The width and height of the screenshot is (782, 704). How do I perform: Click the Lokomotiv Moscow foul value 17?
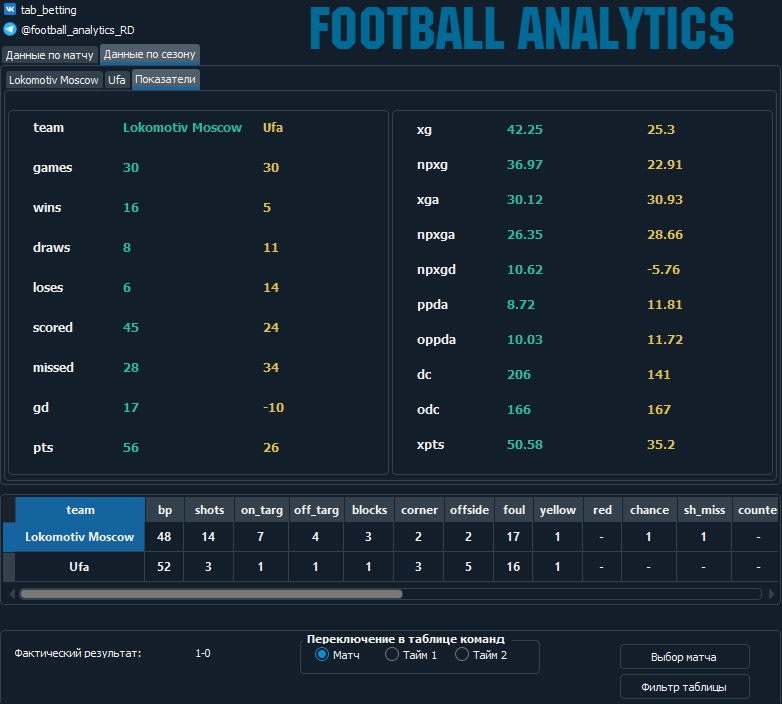point(513,536)
